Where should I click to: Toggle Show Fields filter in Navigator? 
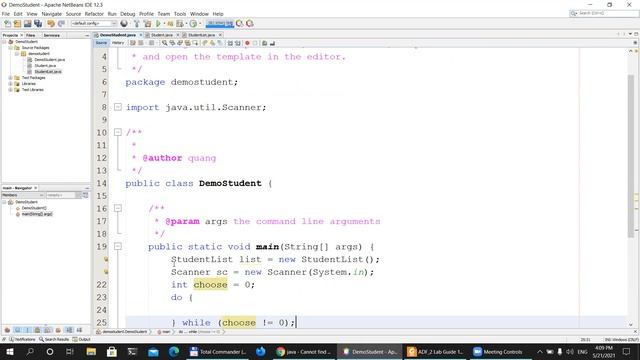click(x=18, y=330)
